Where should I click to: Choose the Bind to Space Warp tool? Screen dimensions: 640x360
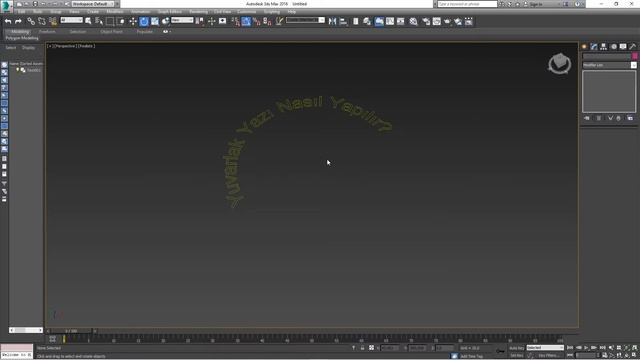tap(53, 21)
